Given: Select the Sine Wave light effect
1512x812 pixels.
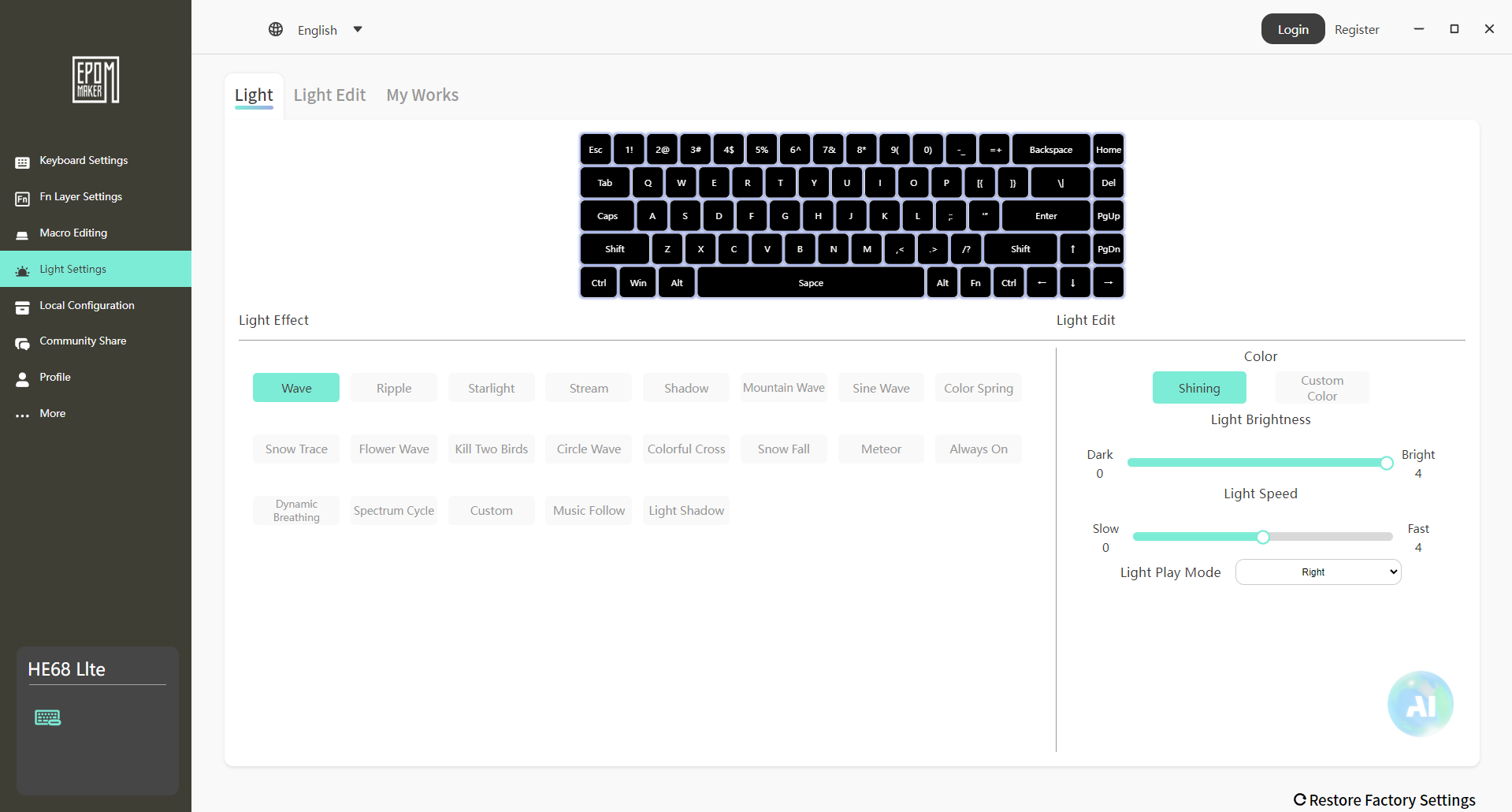Looking at the screenshot, I should click(881, 388).
